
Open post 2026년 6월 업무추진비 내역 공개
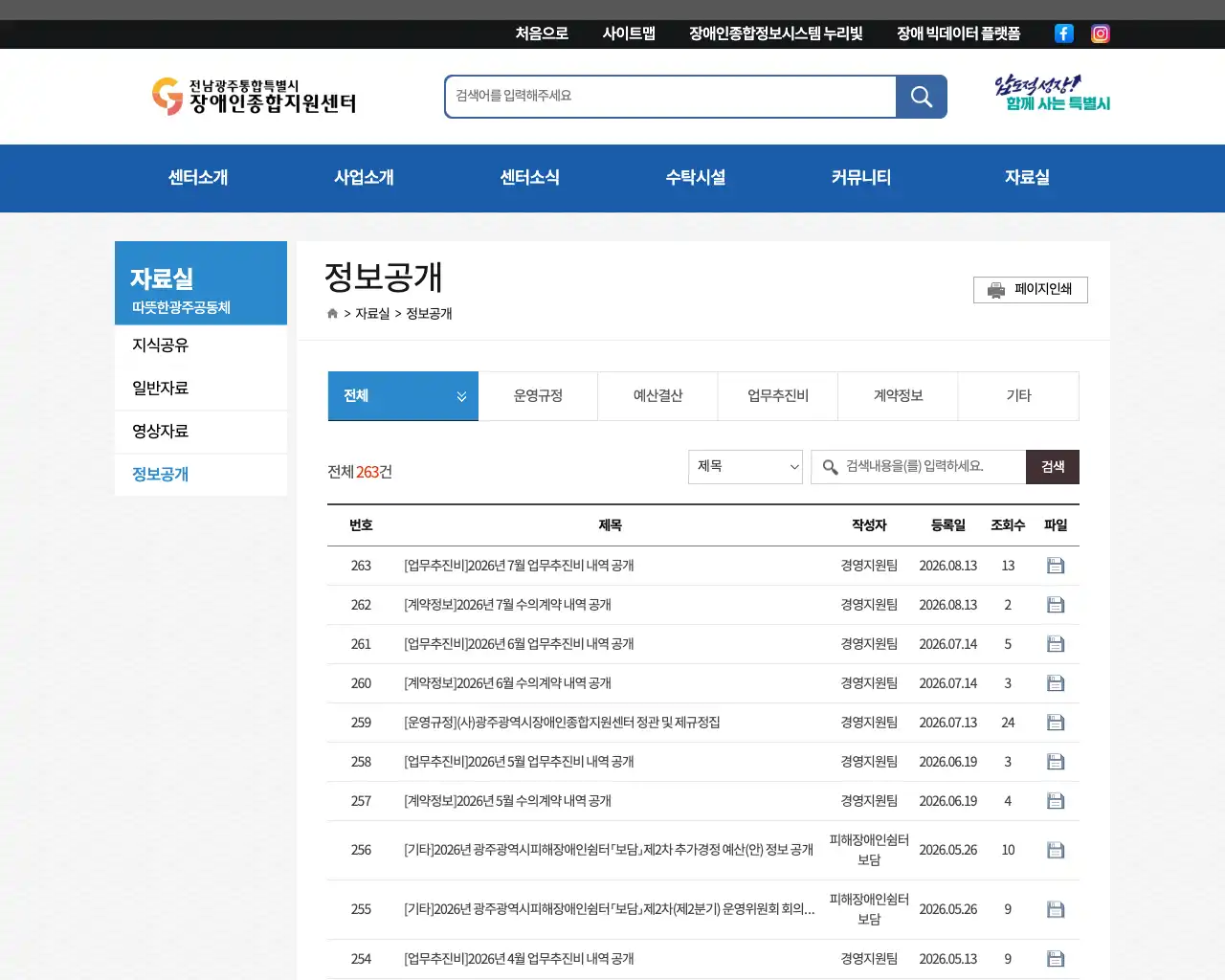519,644
